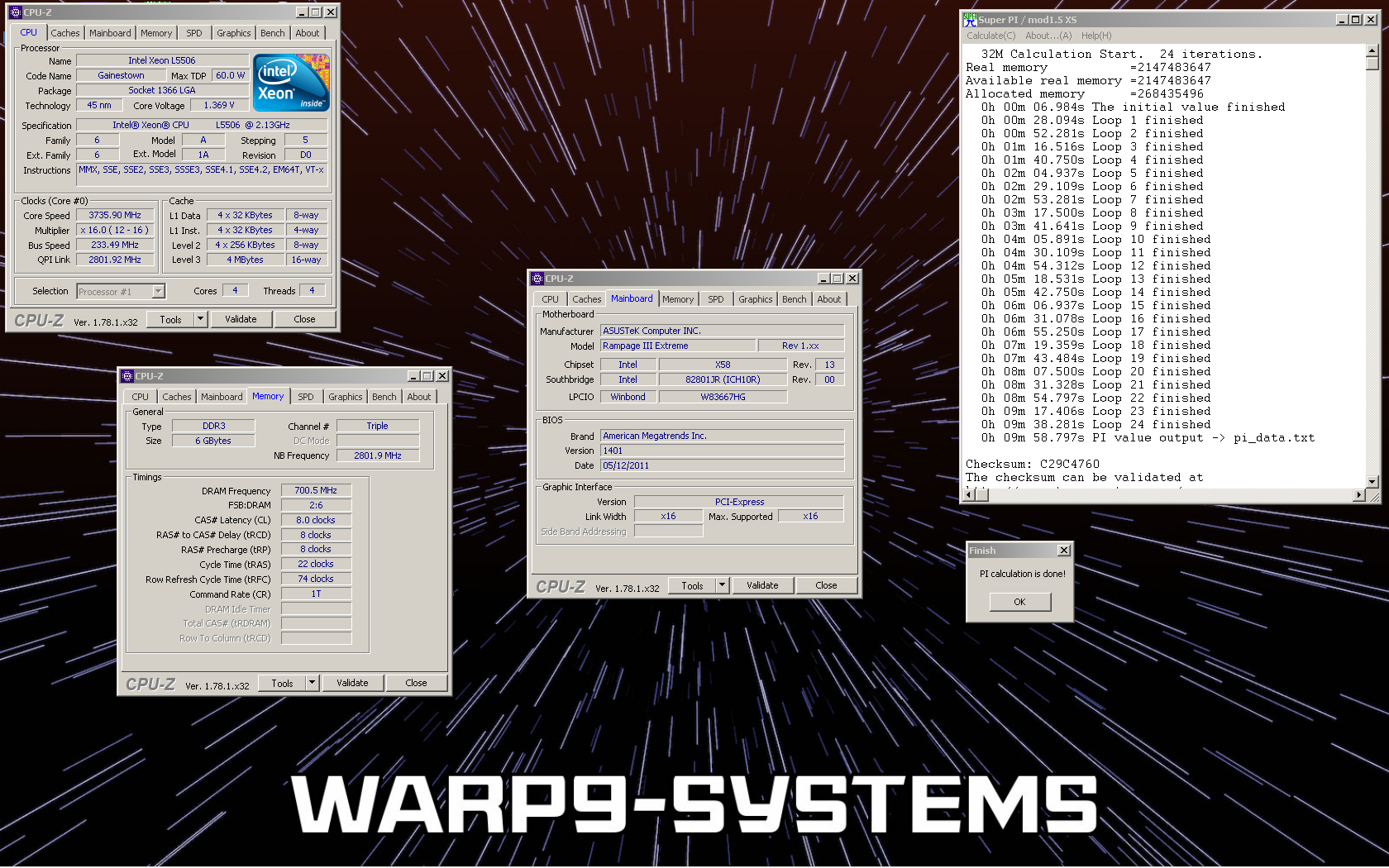
Task: Open the Tools dropdown arrow in the CPU window
Action: tap(200, 319)
